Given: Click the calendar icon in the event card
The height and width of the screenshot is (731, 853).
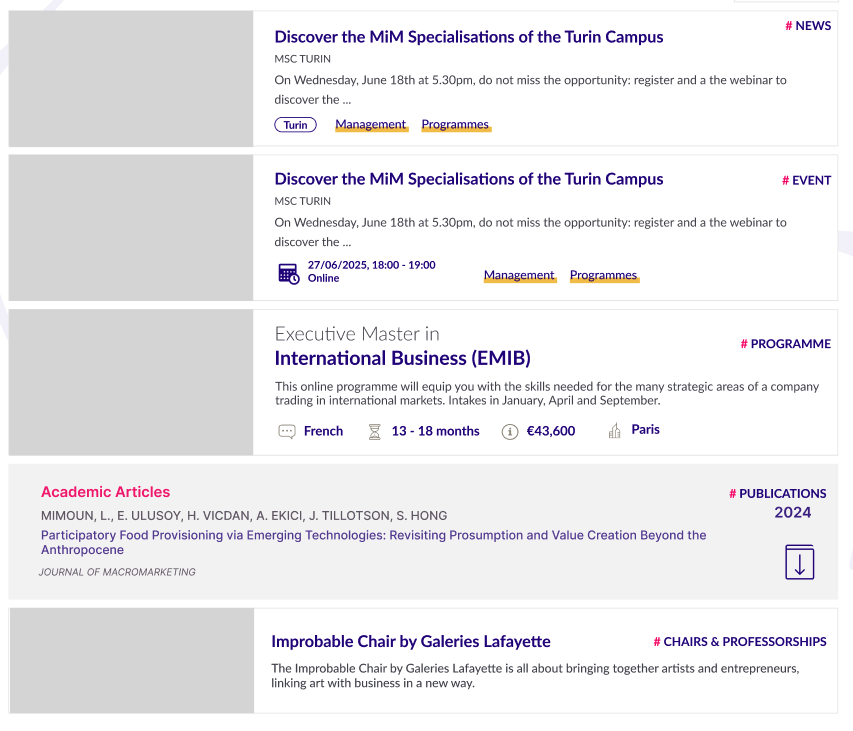Looking at the screenshot, I should point(288,273).
